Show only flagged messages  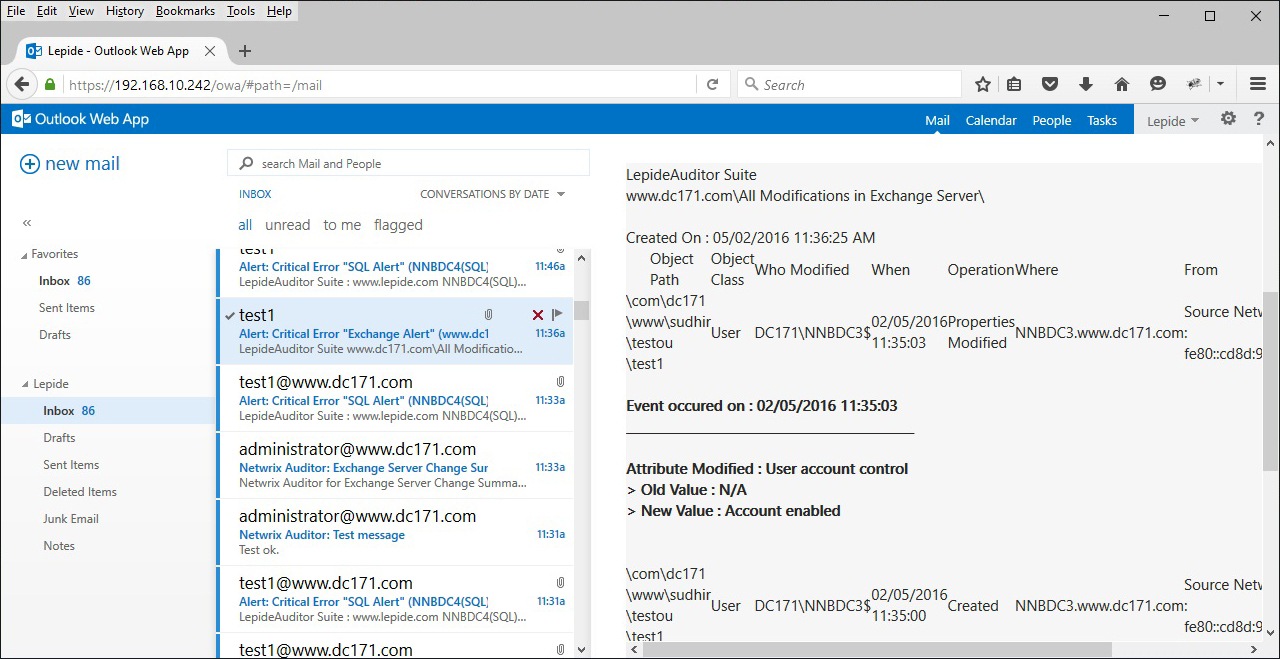[x=398, y=224]
